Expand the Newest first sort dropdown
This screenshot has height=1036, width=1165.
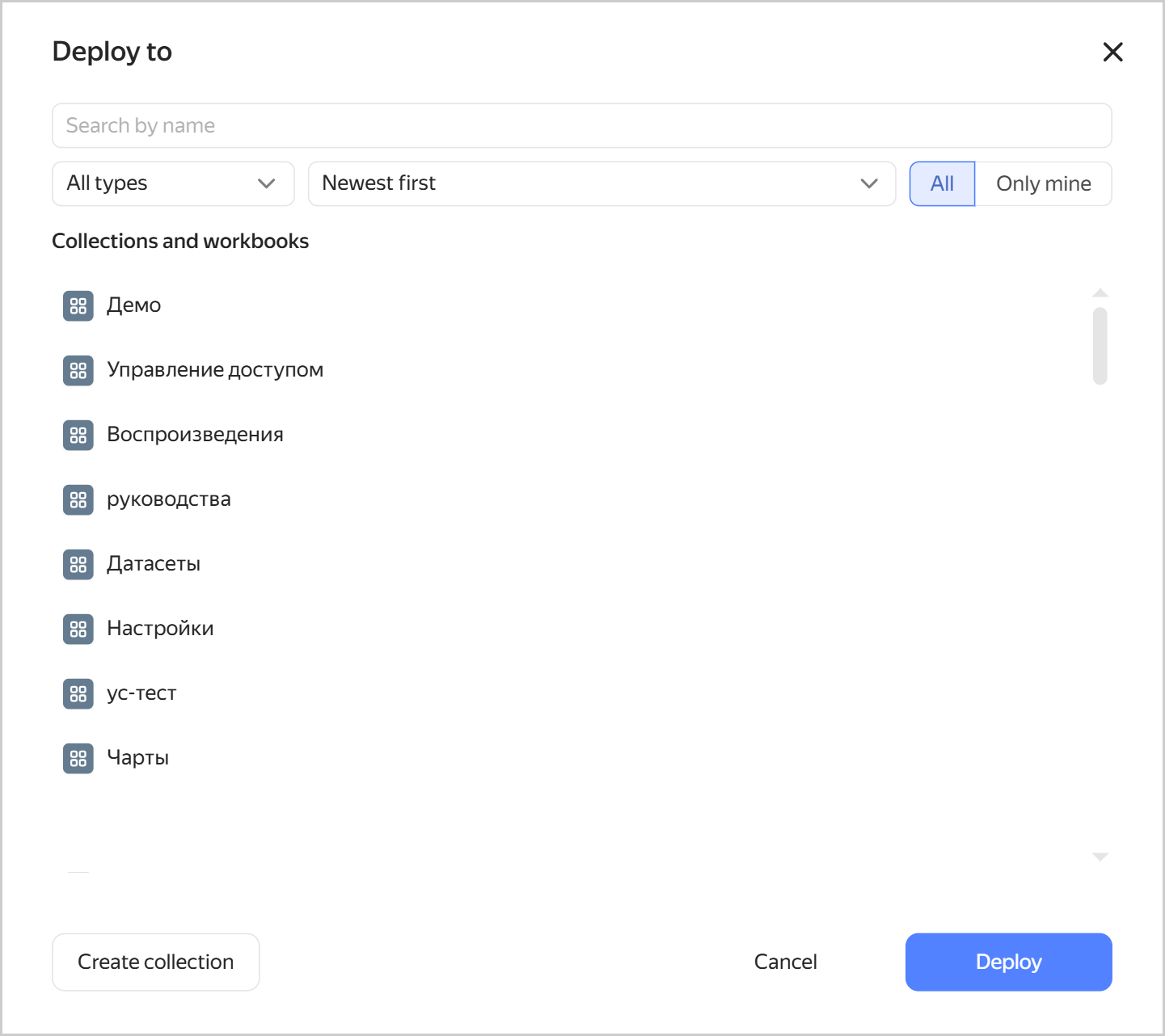(601, 183)
